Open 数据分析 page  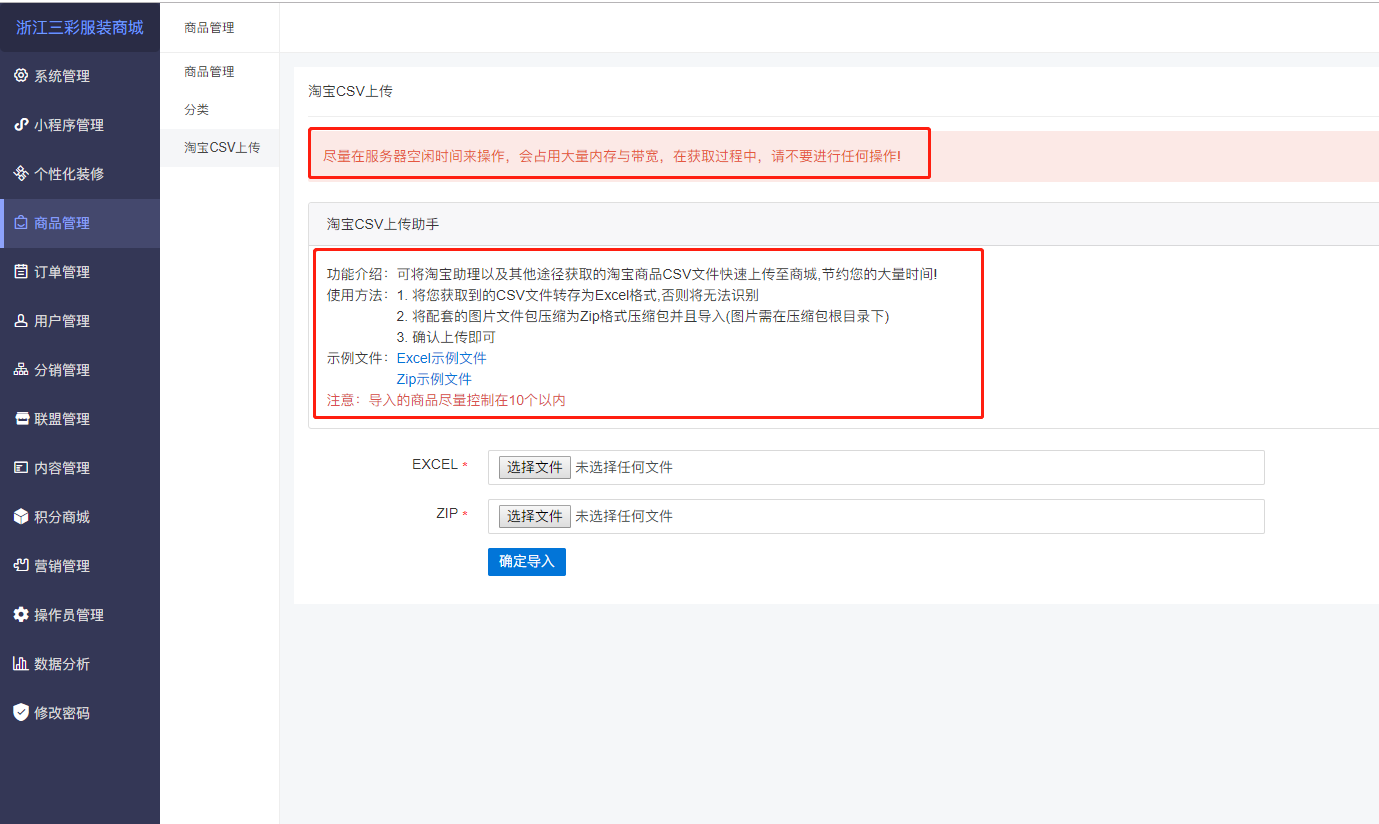pos(80,664)
